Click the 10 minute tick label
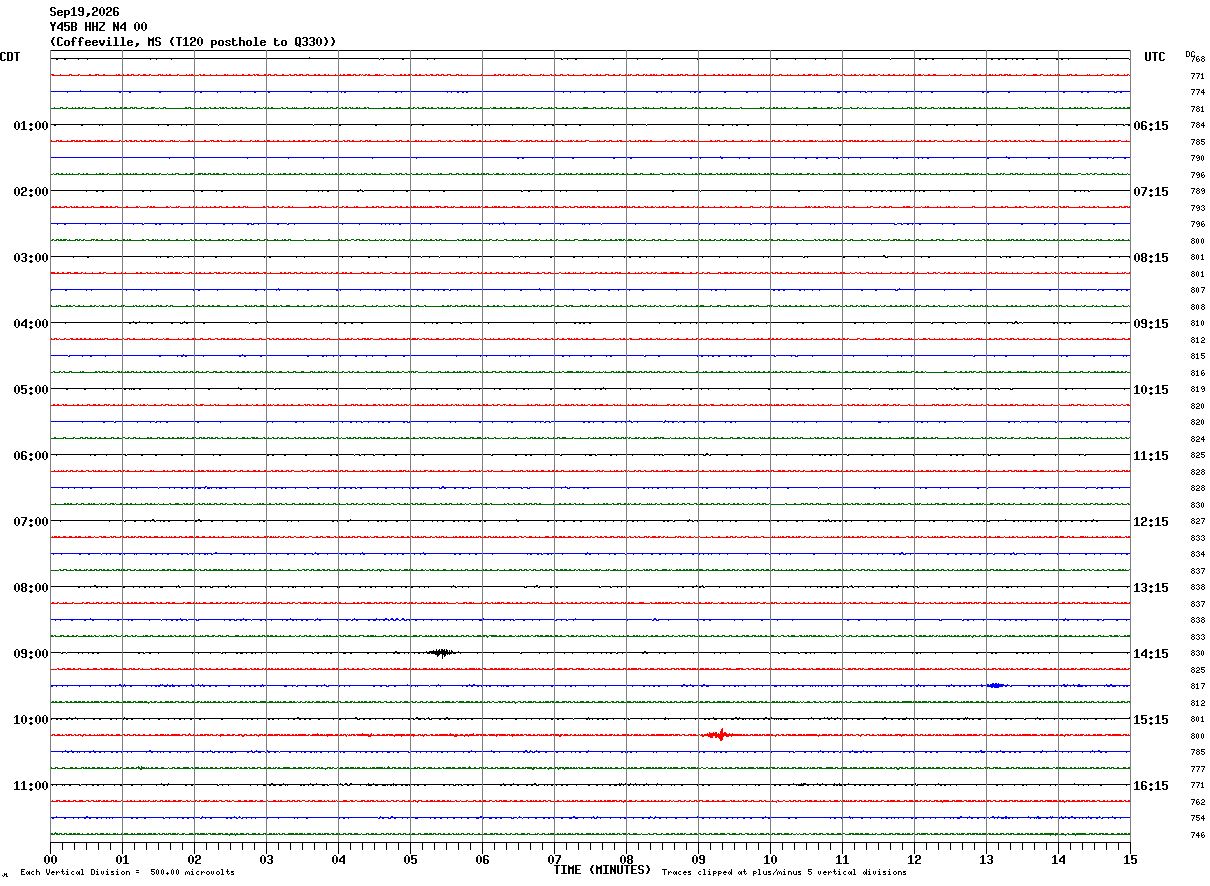Image resolution: width=1210 pixels, height=886 pixels. [x=770, y=859]
